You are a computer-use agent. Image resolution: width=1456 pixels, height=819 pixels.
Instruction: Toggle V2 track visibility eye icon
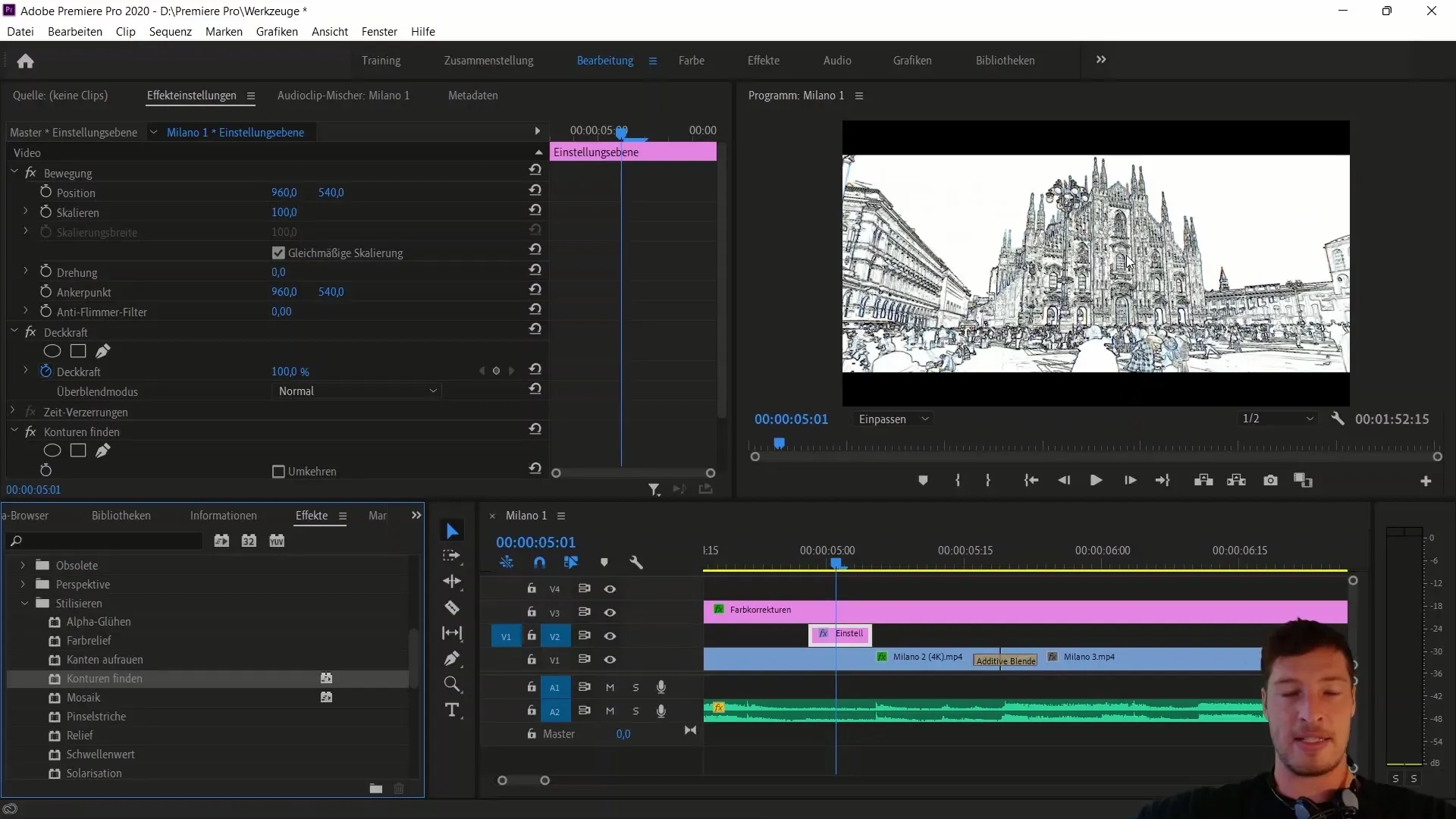tap(610, 635)
